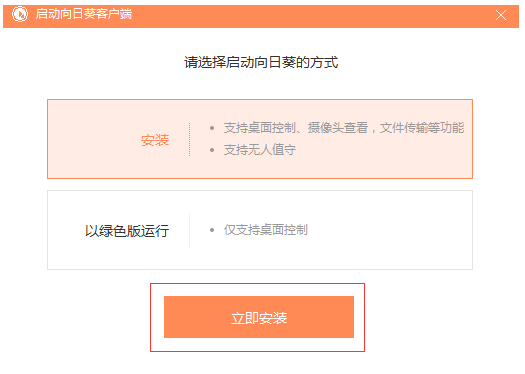Viewport: 525px width, 374px height.
Task: Click the bullet before 仅支持桌面控制
Action: pyautogui.click(x=212, y=230)
